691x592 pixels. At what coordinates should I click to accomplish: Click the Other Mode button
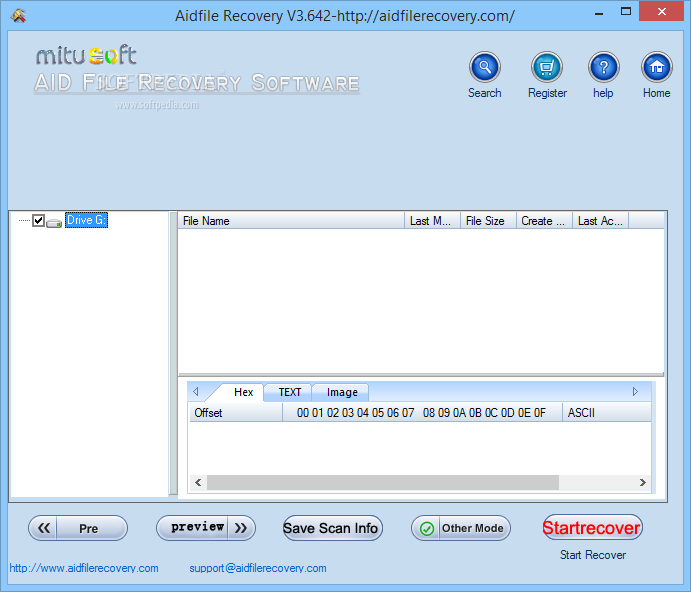(x=461, y=528)
